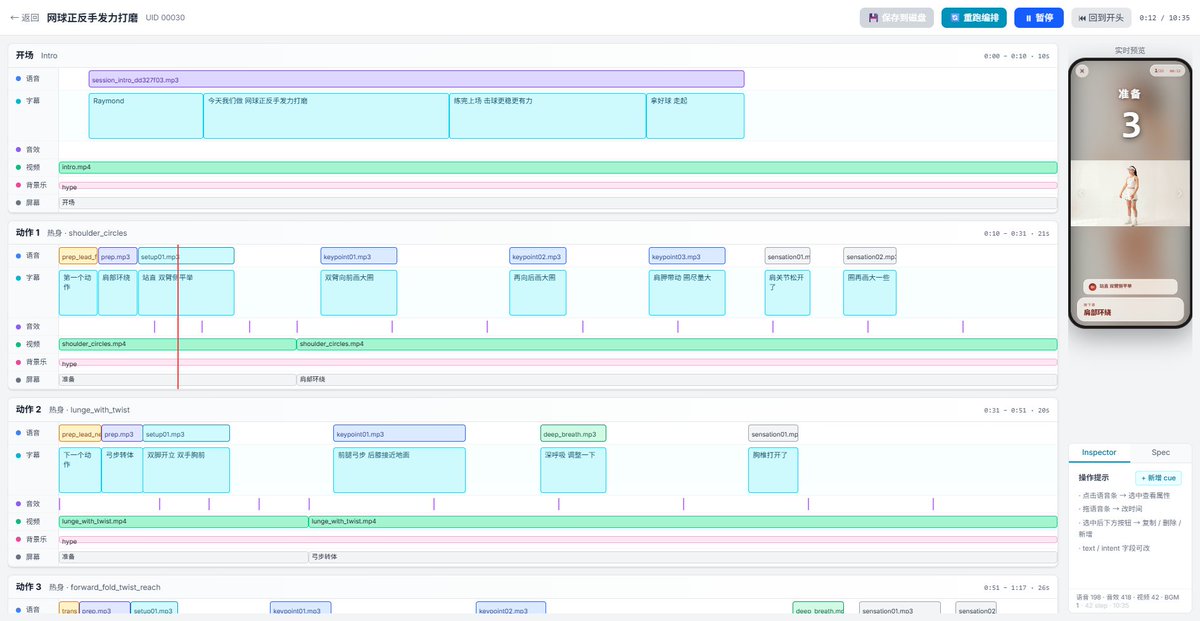
Task: Switch to the Spec tab
Action: (1160, 453)
